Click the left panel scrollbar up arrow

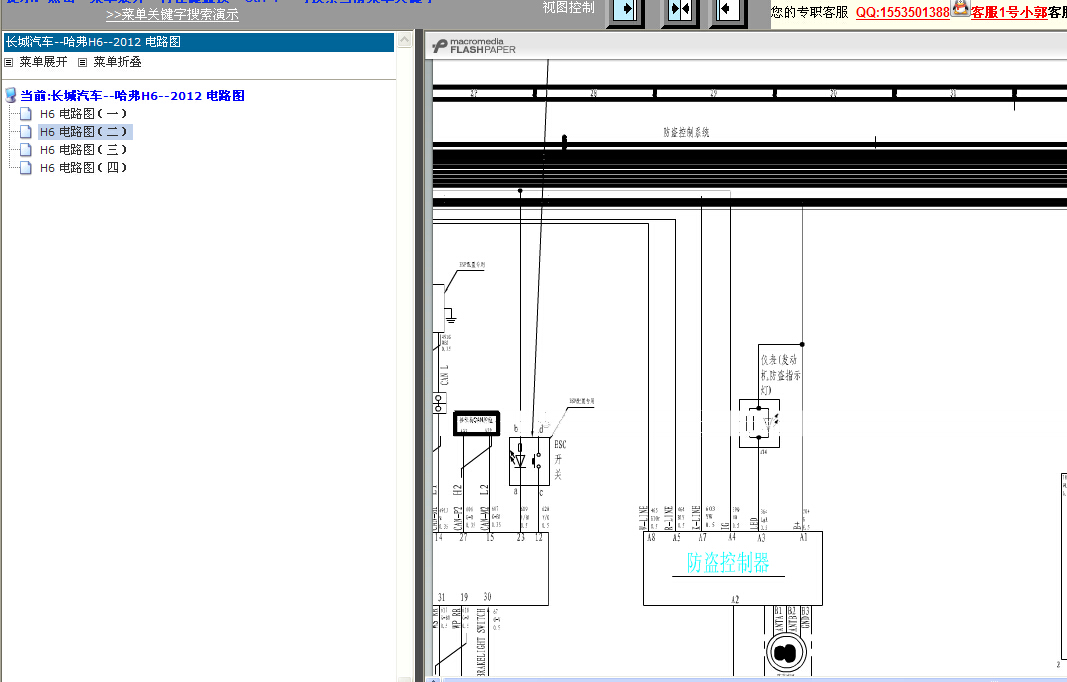tap(404, 40)
